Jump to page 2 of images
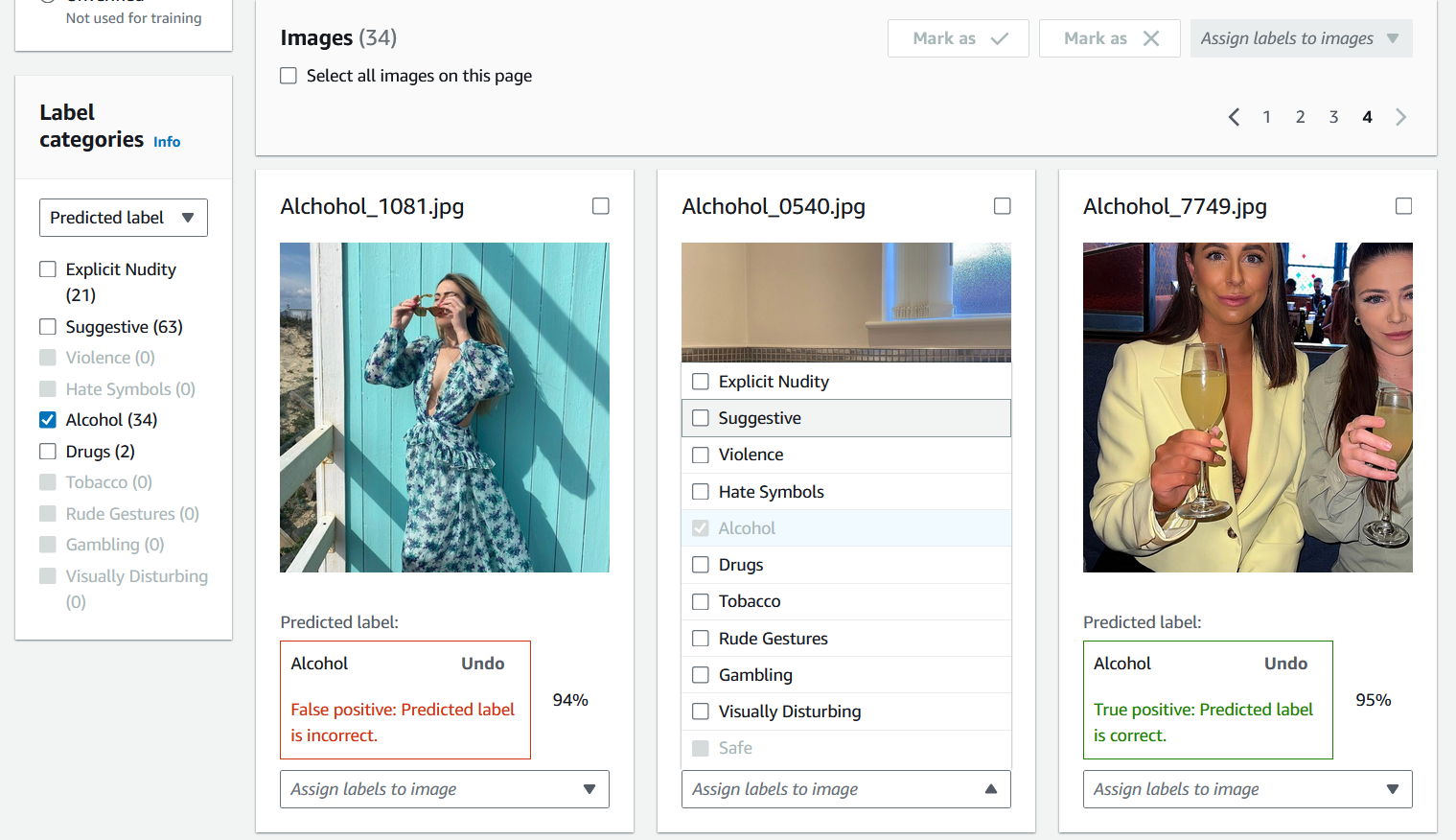 (1300, 116)
